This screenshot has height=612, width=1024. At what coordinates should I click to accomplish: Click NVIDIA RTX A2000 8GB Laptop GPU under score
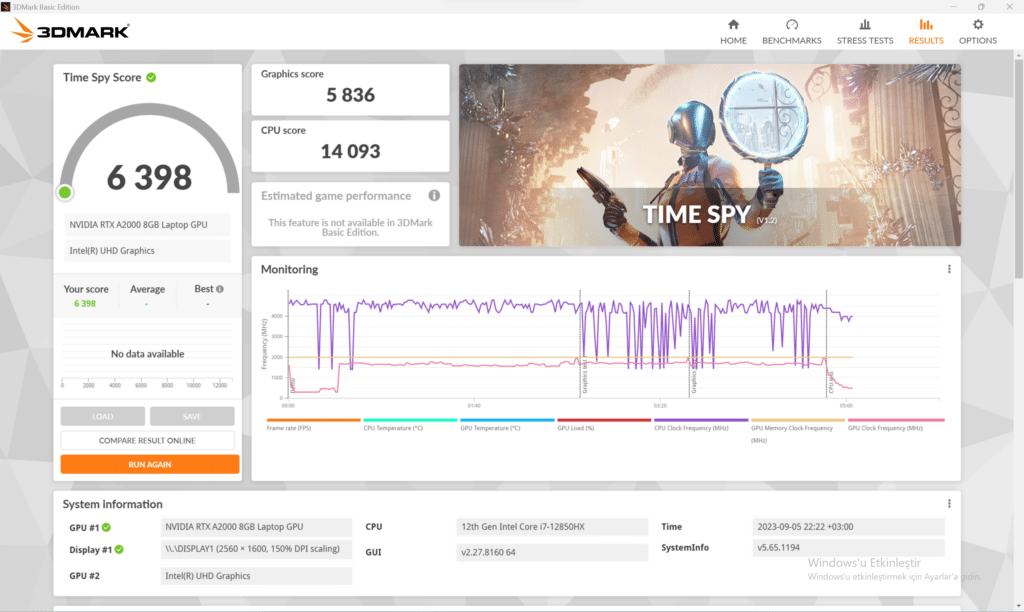[x=147, y=225]
